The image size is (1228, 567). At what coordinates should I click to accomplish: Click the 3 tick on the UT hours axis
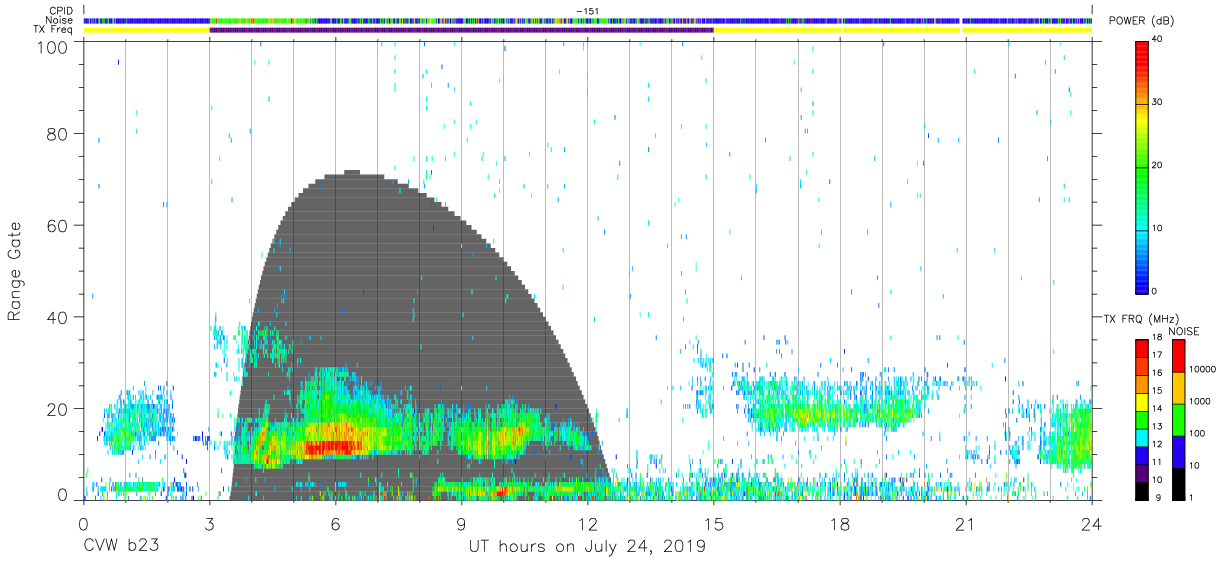click(209, 522)
